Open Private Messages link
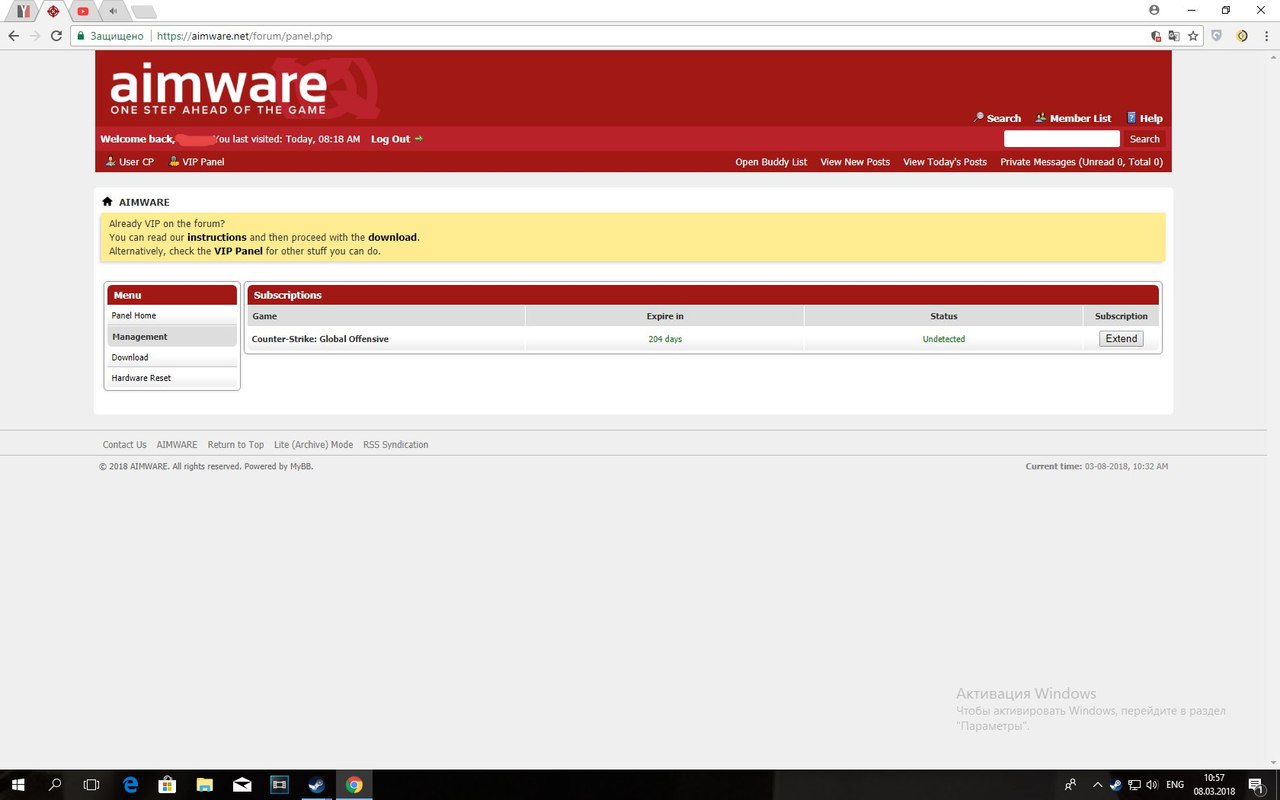1280x800 pixels. point(1081,162)
